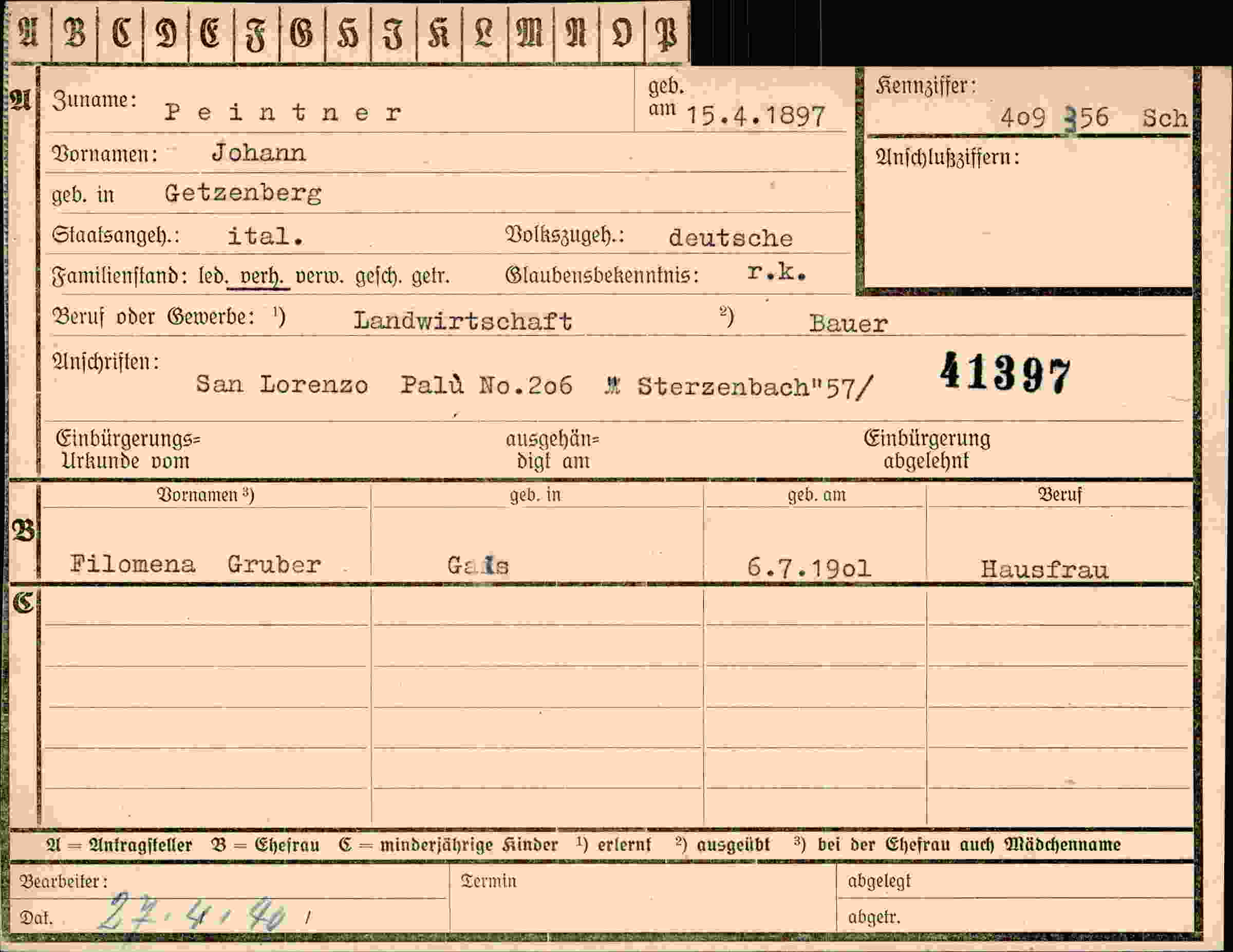Click the "Bearbeiter:" label
This screenshot has height=952, width=1233.
click(x=63, y=881)
